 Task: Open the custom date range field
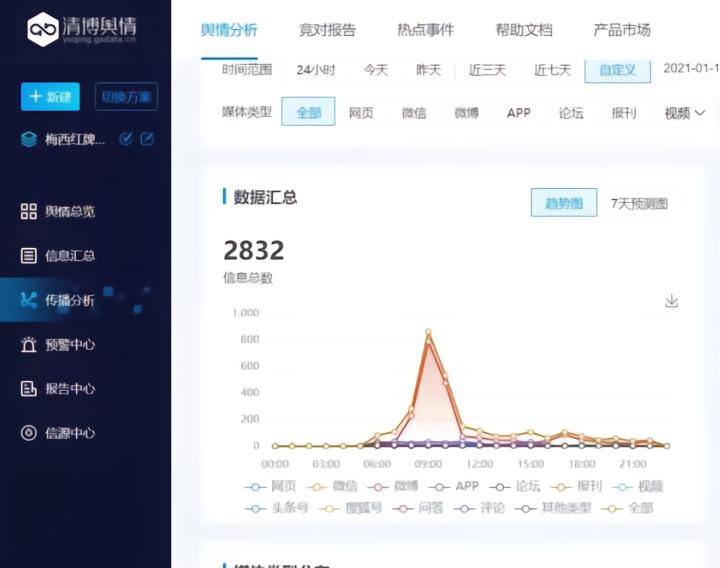point(693,70)
